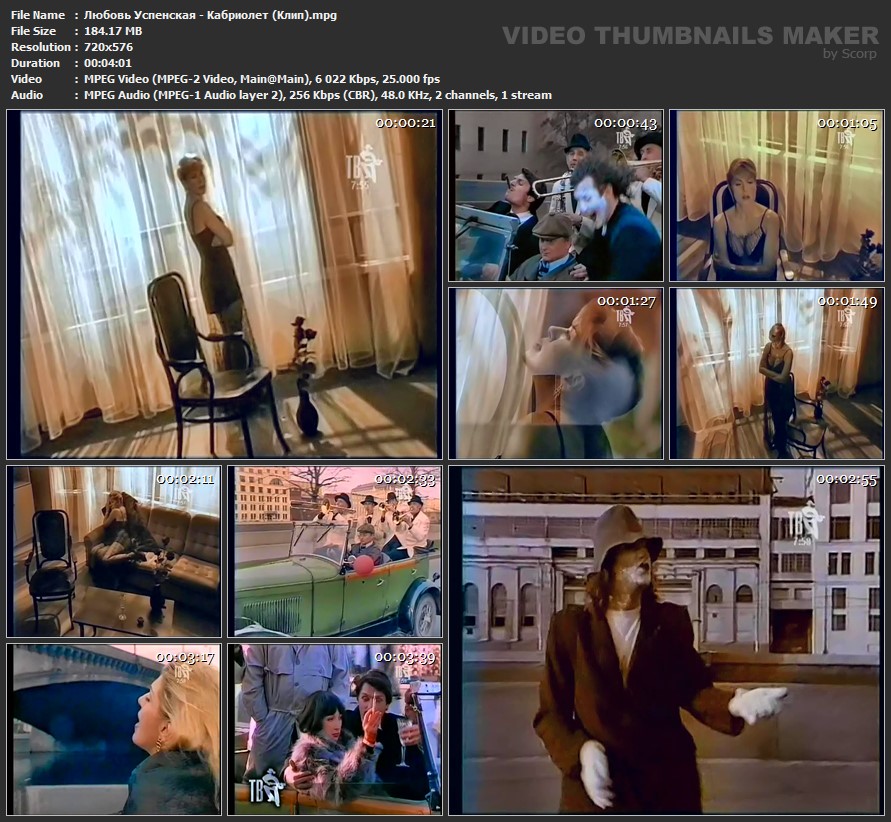The height and width of the screenshot is (822, 891).
Task: Click the 00:00:21 timestamp overlay
Action: 405,123
